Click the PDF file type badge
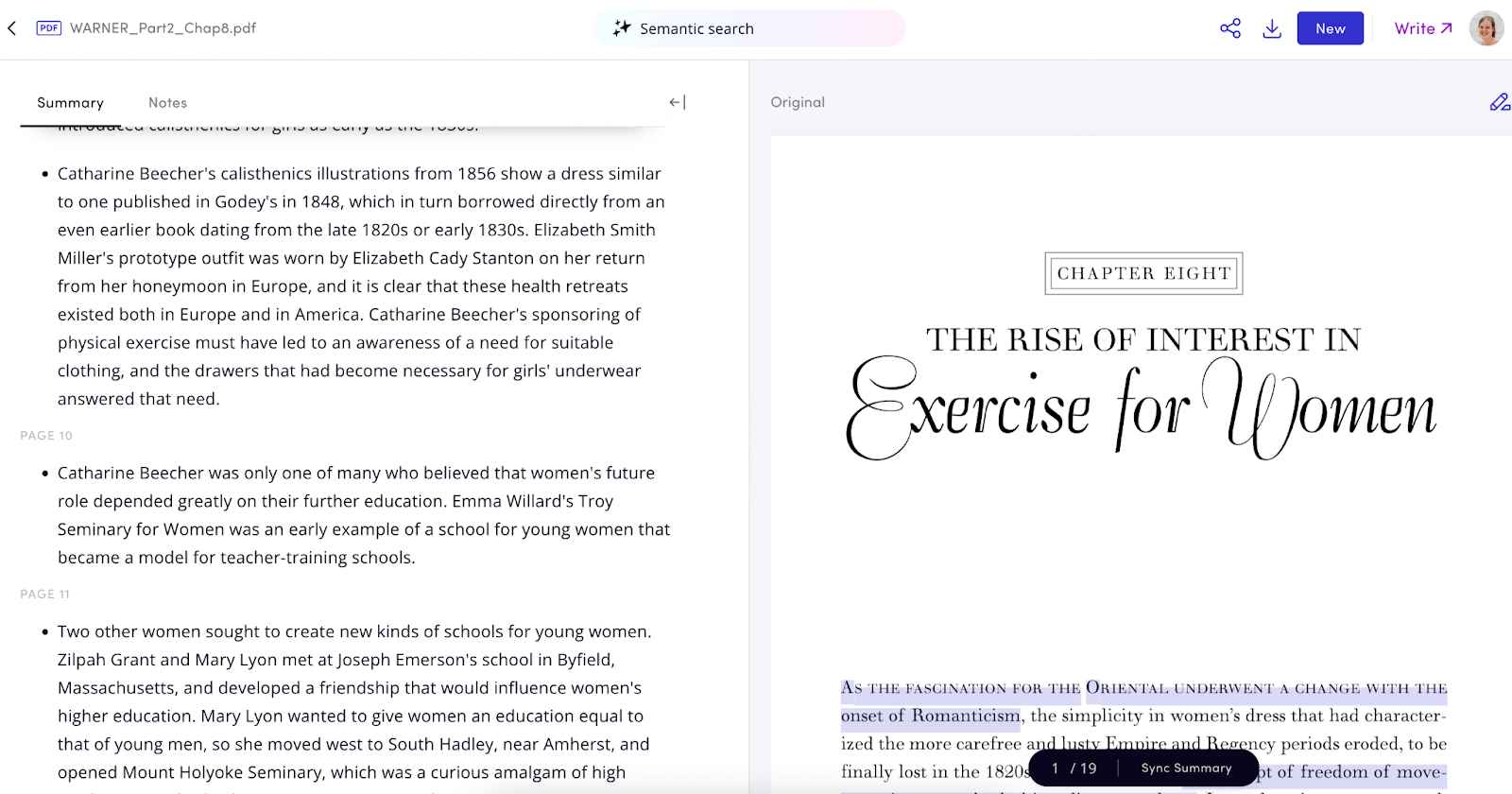 pos(49,28)
